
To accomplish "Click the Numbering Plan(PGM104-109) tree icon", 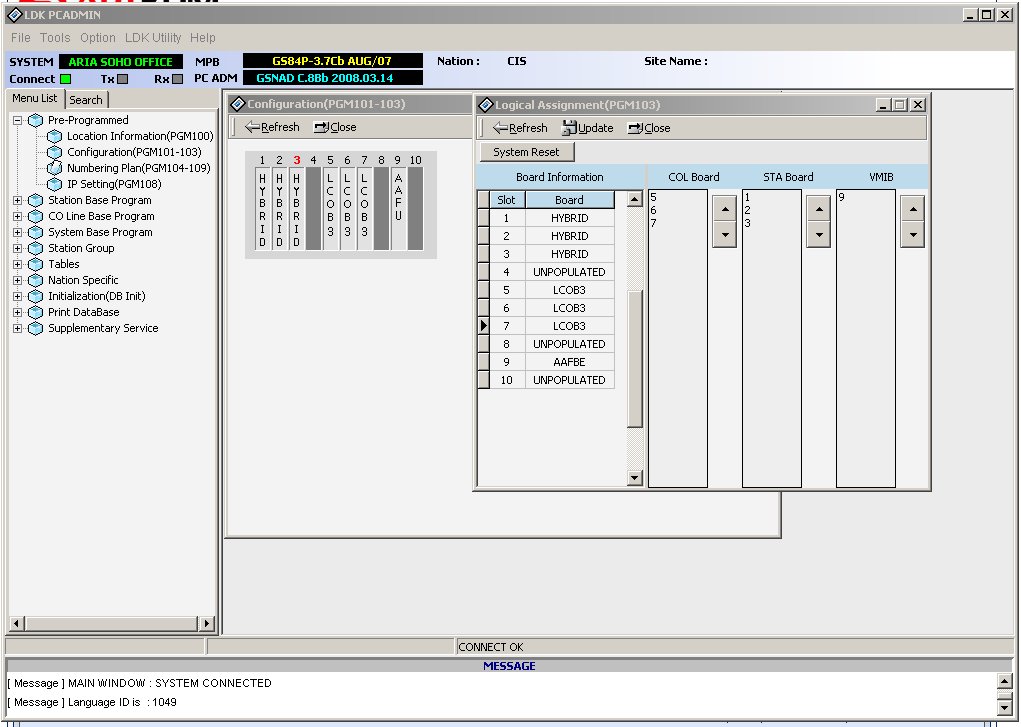I will pos(55,168).
